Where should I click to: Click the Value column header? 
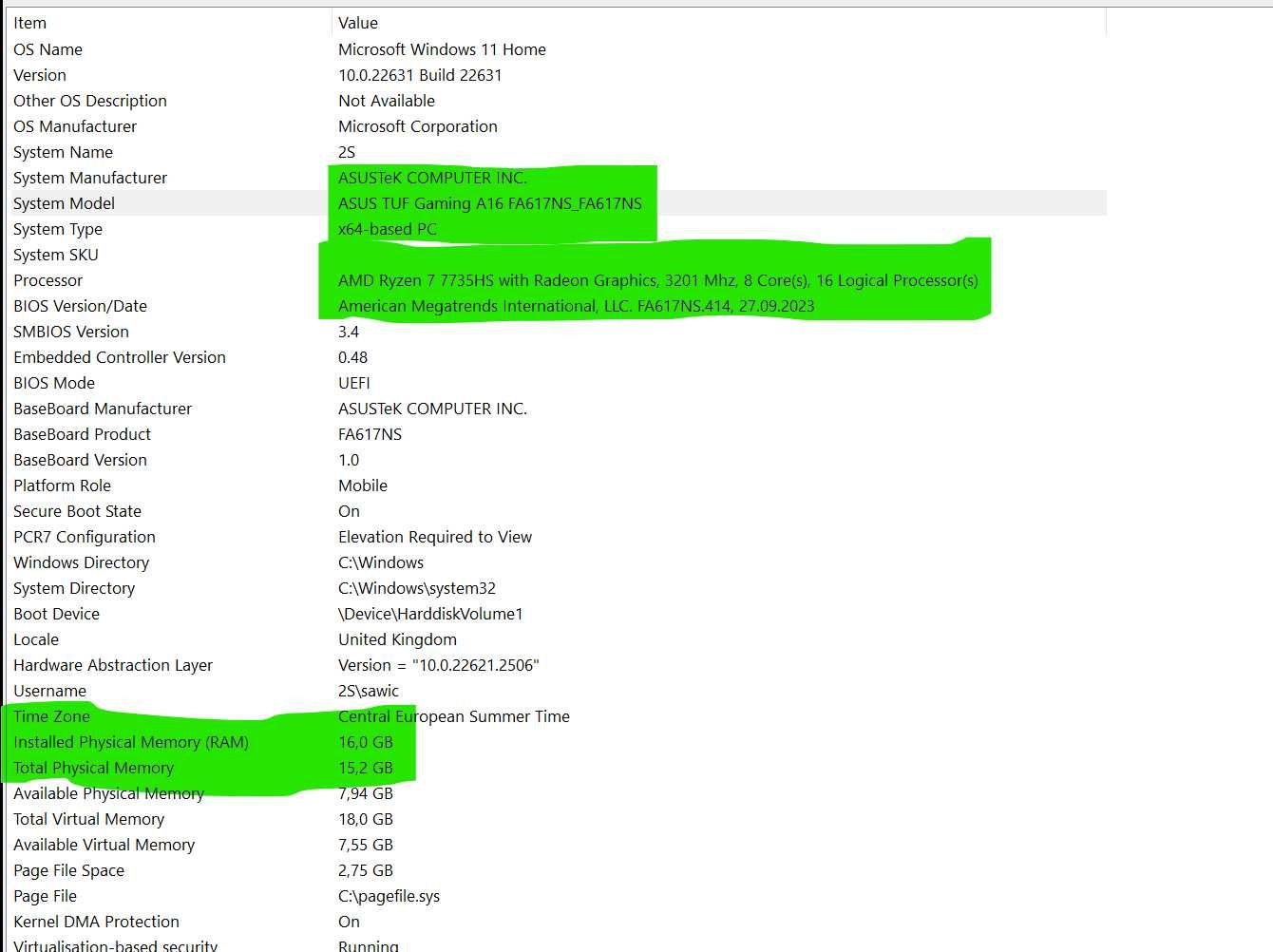coord(719,23)
